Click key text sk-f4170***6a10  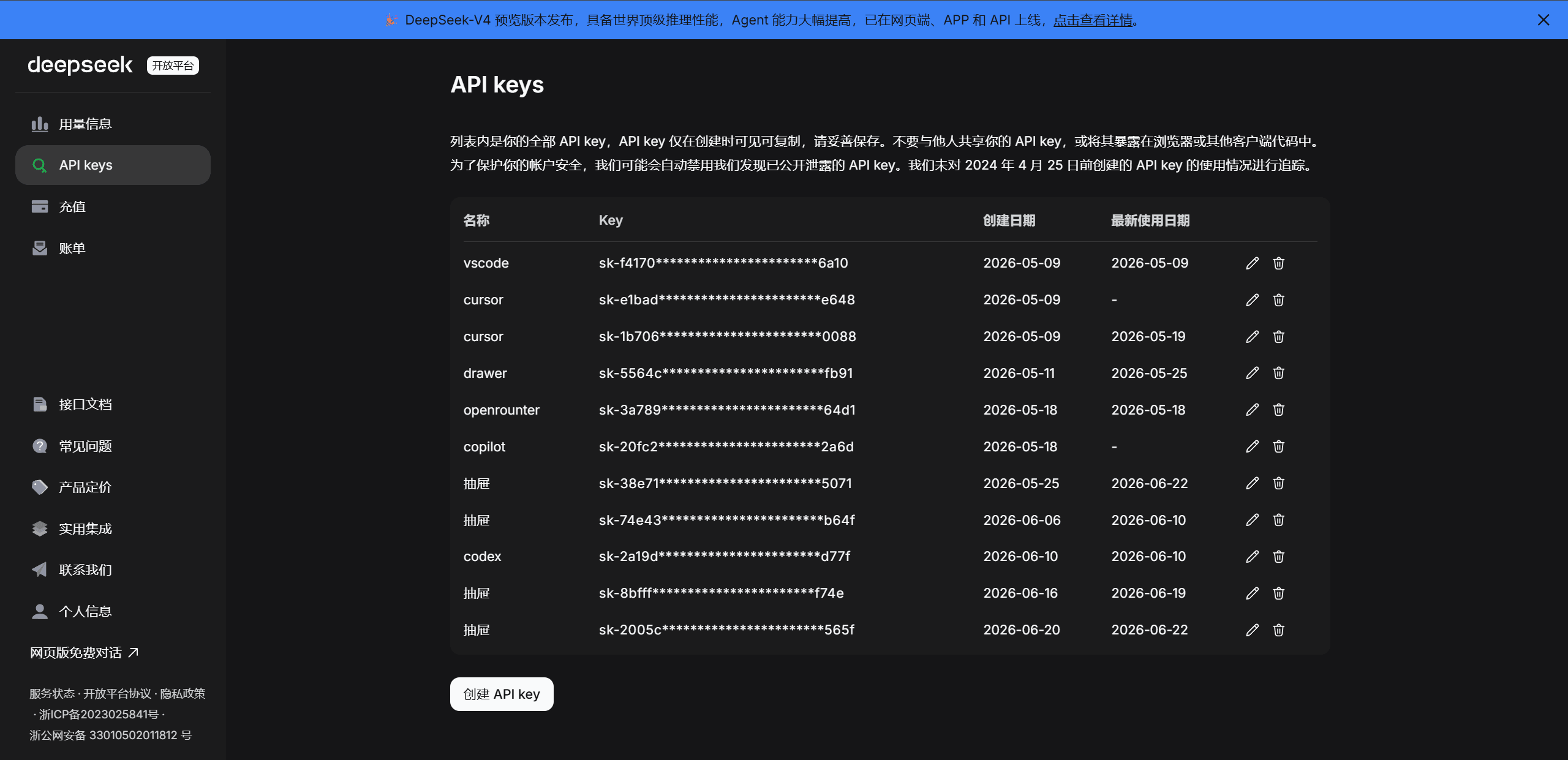723,263
